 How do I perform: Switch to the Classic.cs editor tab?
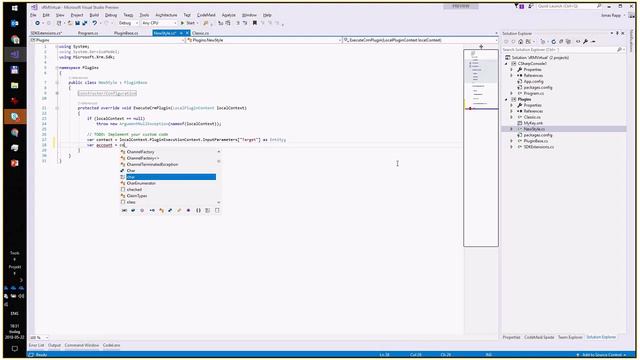[200, 33]
